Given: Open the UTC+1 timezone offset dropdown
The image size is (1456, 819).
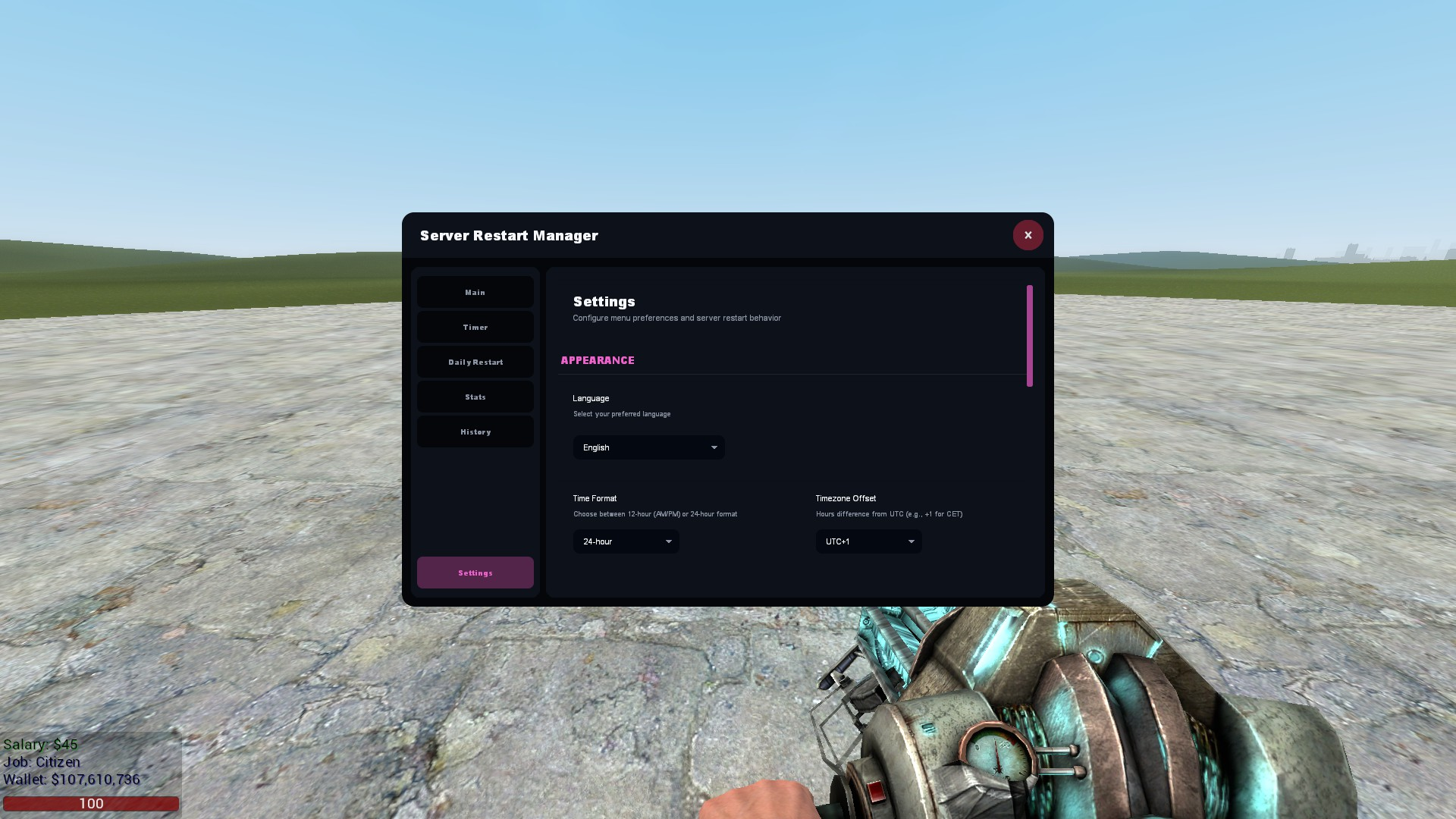Looking at the screenshot, I should click(869, 541).
